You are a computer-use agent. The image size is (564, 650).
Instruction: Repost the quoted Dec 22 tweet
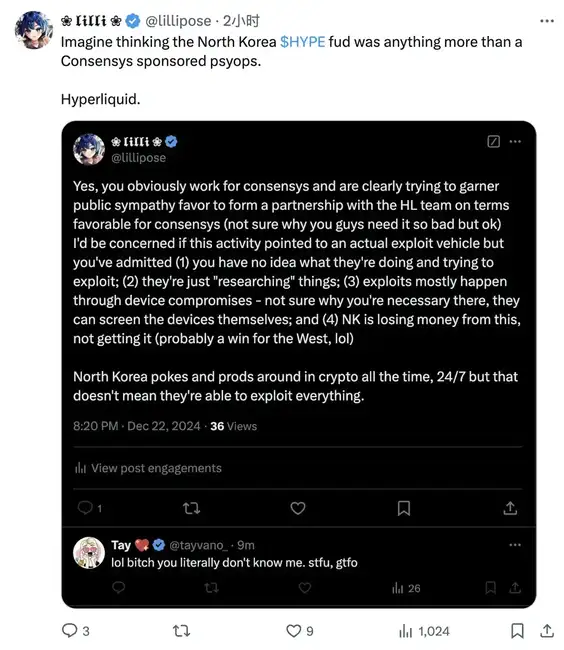pyautogui.click(x=191, y=508)
